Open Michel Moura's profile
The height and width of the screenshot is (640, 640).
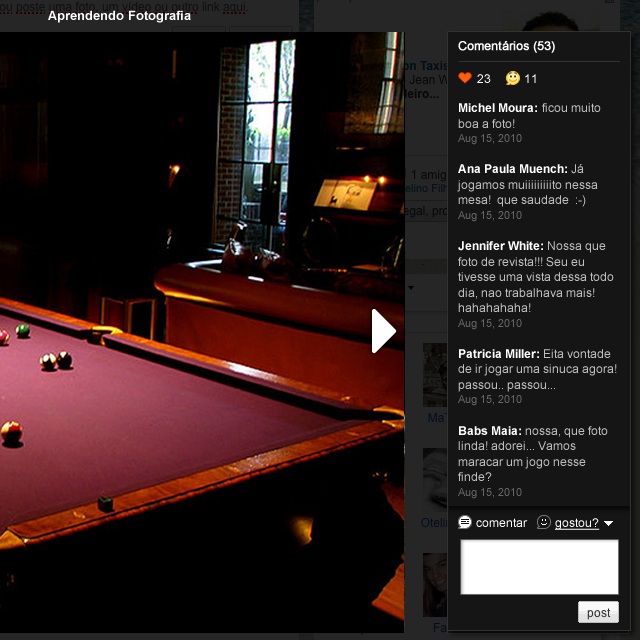coord(497,107)
